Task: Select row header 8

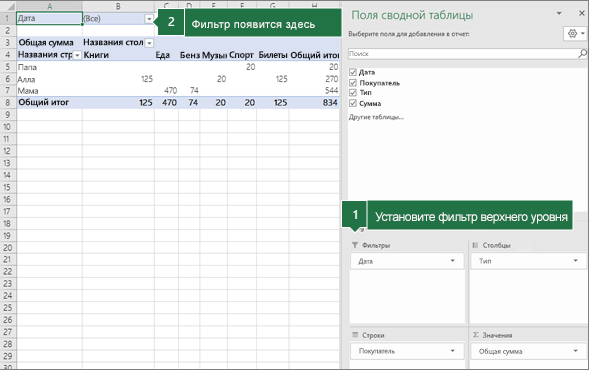Action: click(x=8, y=103)
